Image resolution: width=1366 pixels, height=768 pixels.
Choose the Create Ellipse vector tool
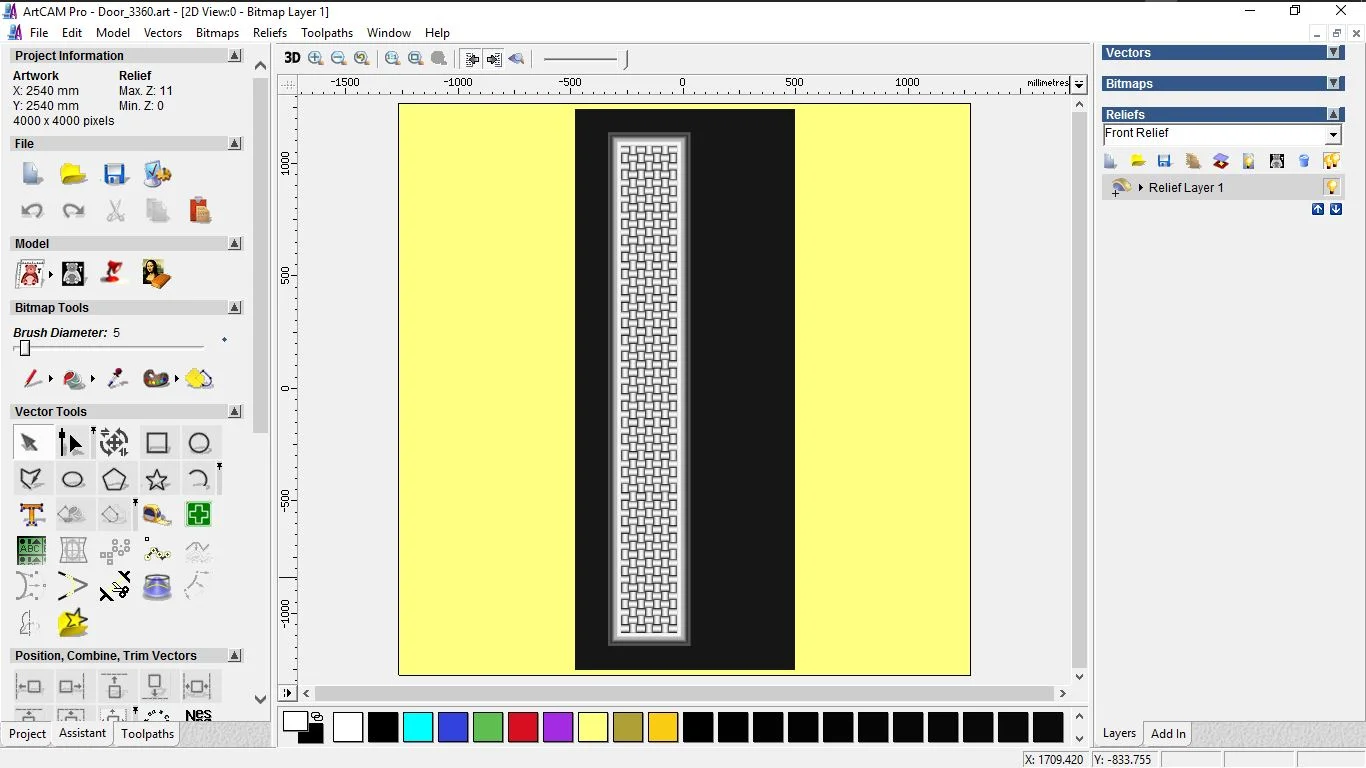73,480
